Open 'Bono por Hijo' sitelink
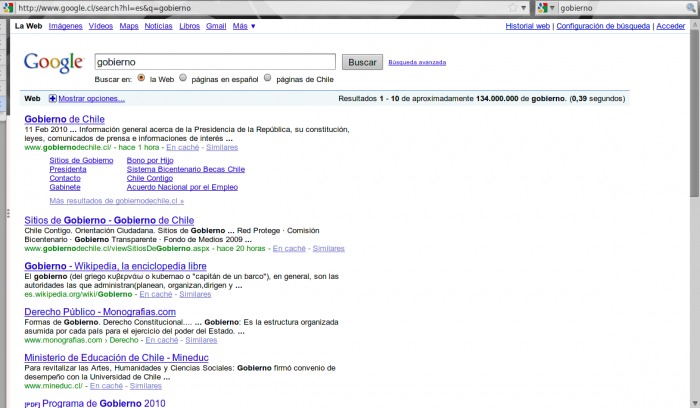 [x=150, y=160]
